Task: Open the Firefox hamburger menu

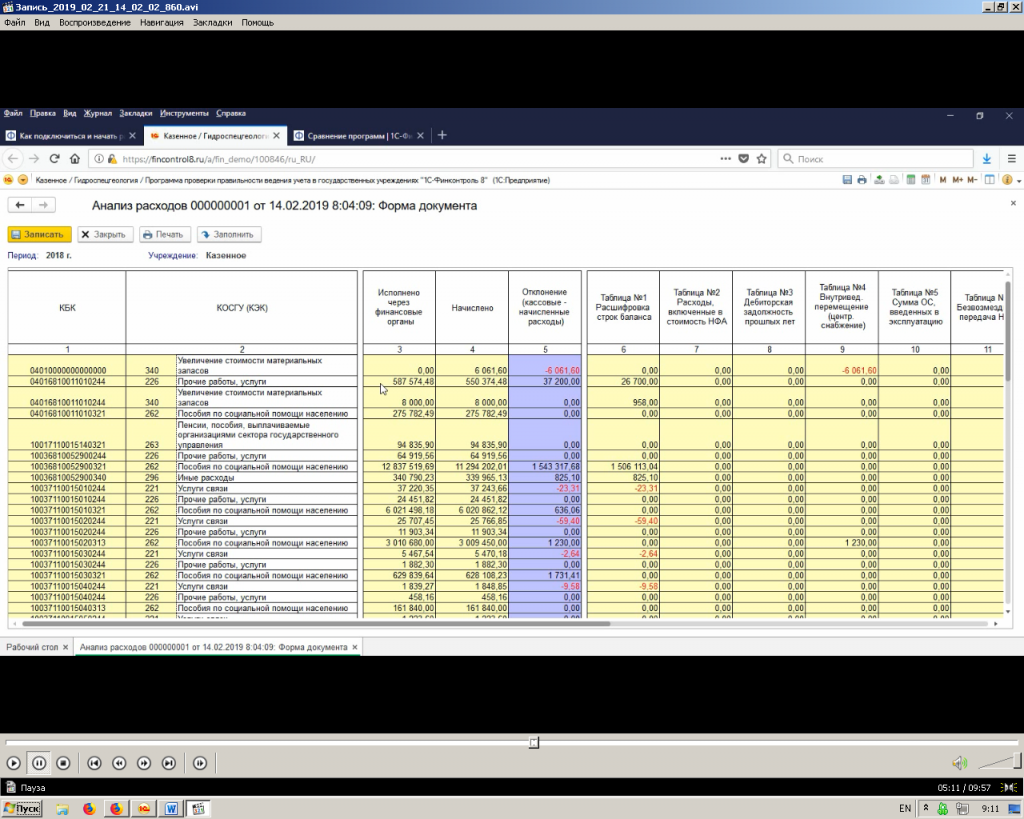Action: (1010, 158)
